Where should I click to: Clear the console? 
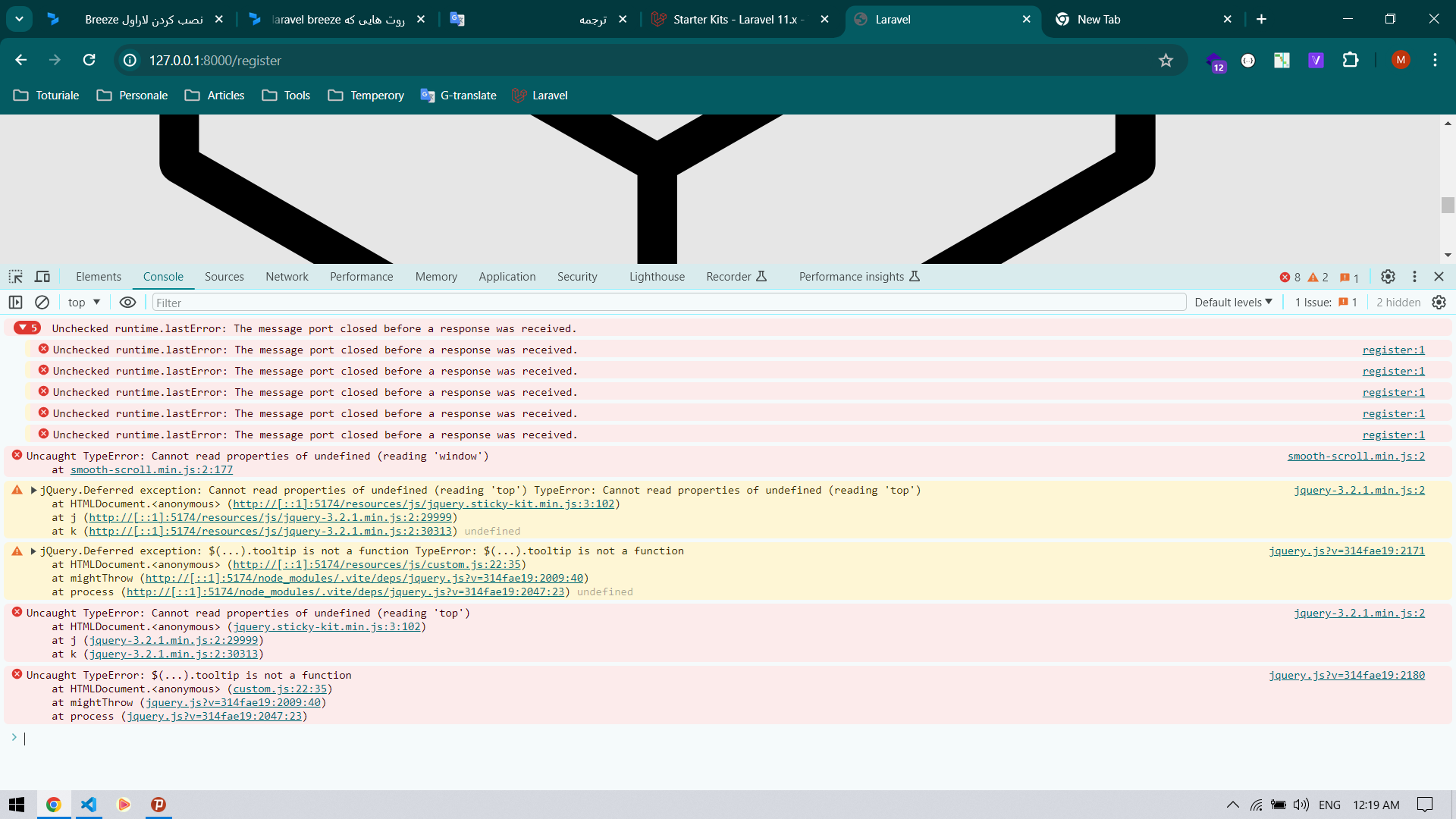42,303
